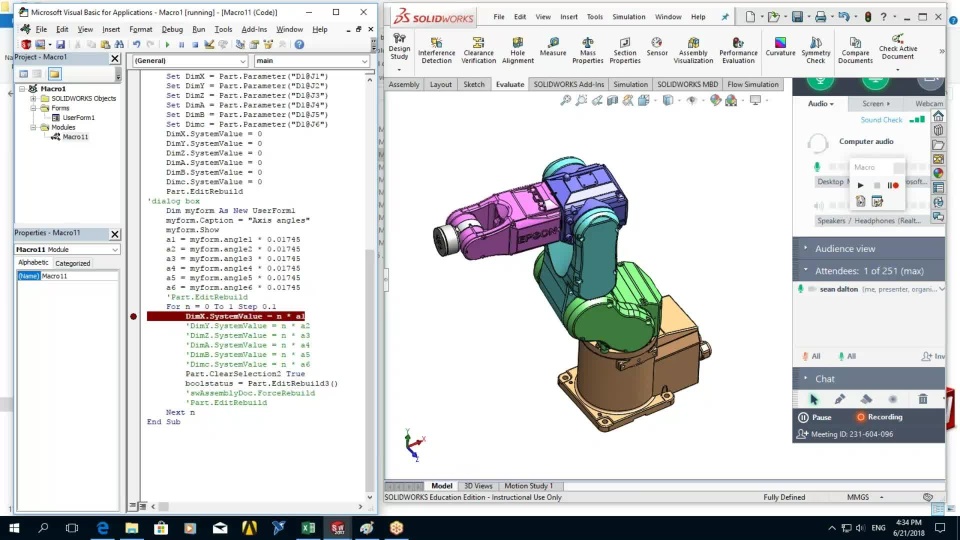This screenshot has width=960, height=540.
Task: Click the VBA Reset (stop) button
Action: coord(195,45)
